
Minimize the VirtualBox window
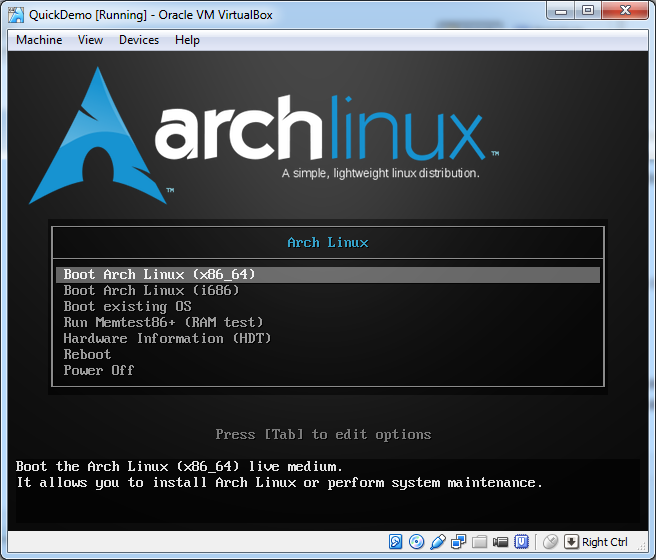561,11
